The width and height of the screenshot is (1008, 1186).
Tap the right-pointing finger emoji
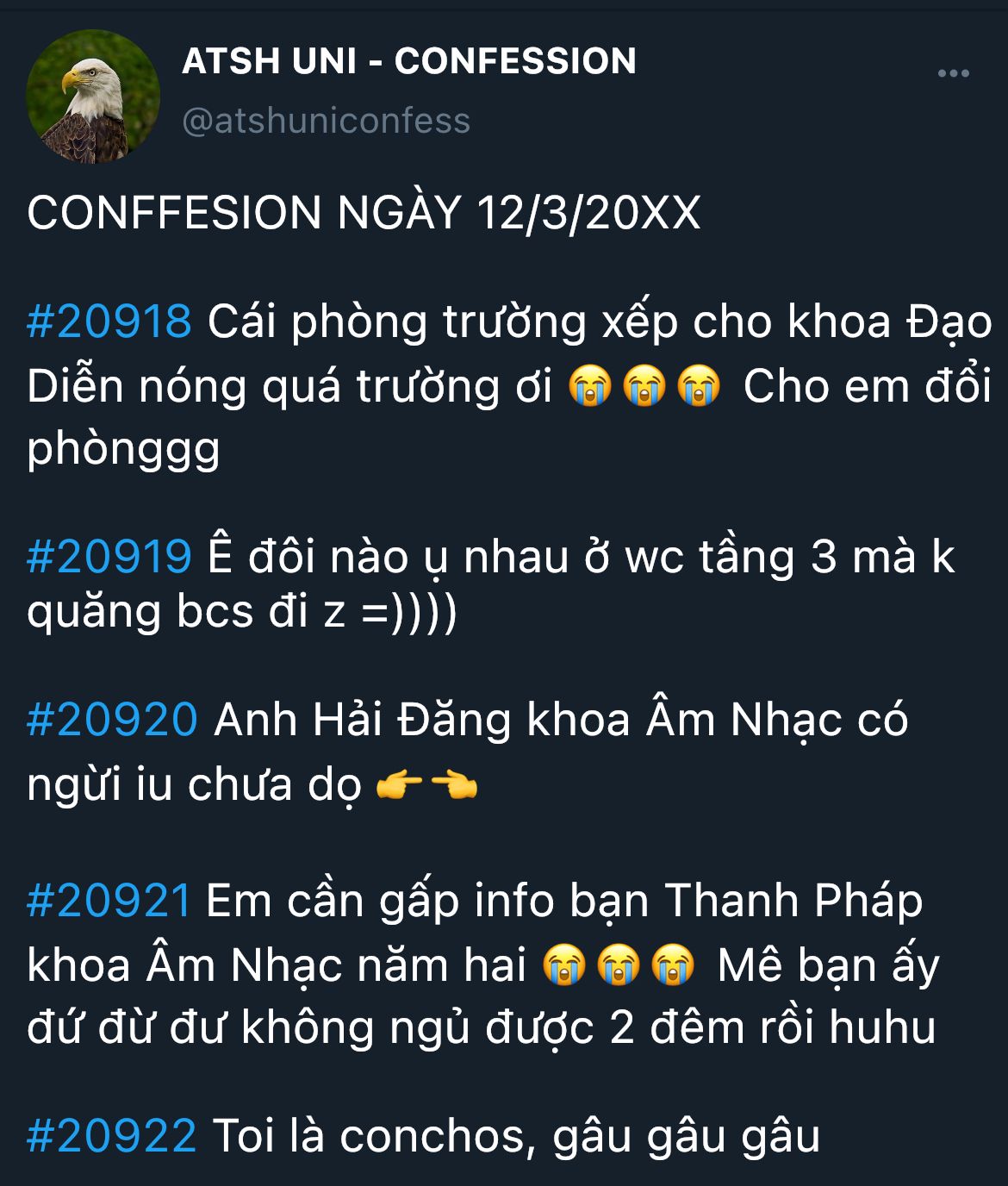(400, 784)
